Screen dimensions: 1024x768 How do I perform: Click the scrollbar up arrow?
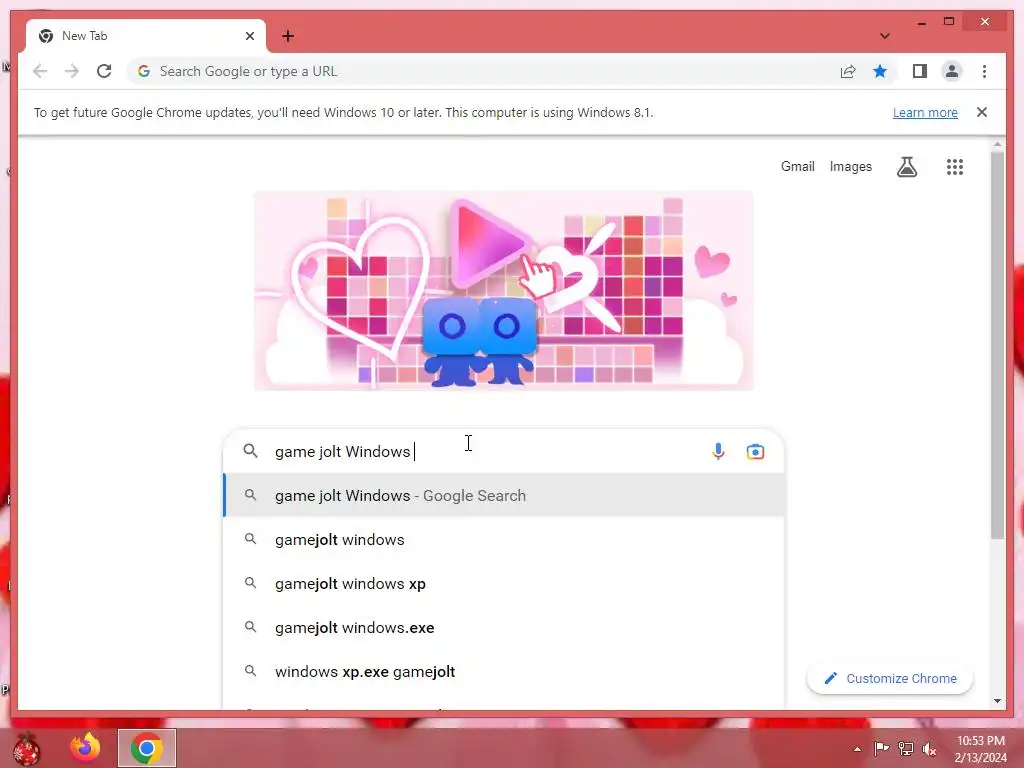[997, 144]
